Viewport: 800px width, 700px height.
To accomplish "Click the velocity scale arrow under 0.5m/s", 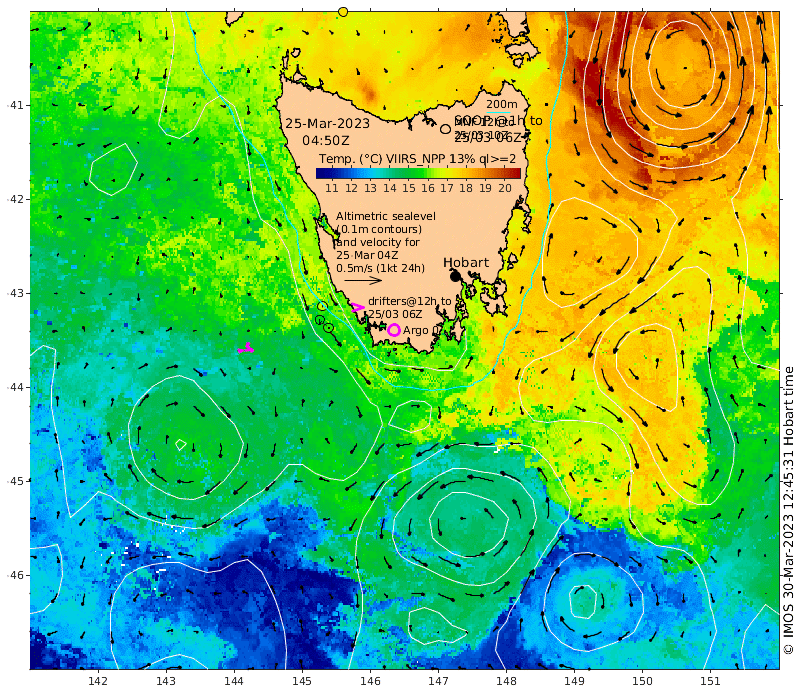I will [x=363, y=280].
